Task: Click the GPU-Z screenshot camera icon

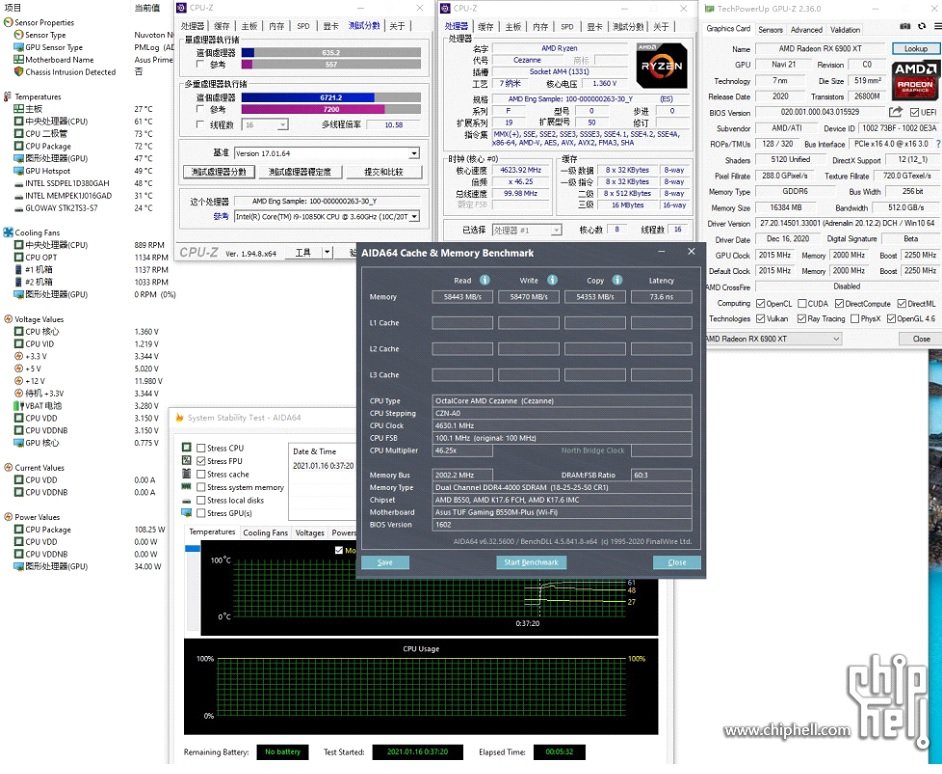Action: tap(905, 27)
